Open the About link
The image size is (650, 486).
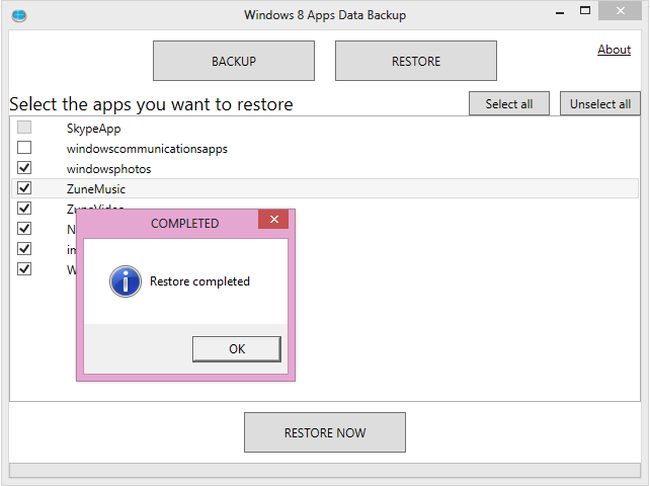click(614, 50)
